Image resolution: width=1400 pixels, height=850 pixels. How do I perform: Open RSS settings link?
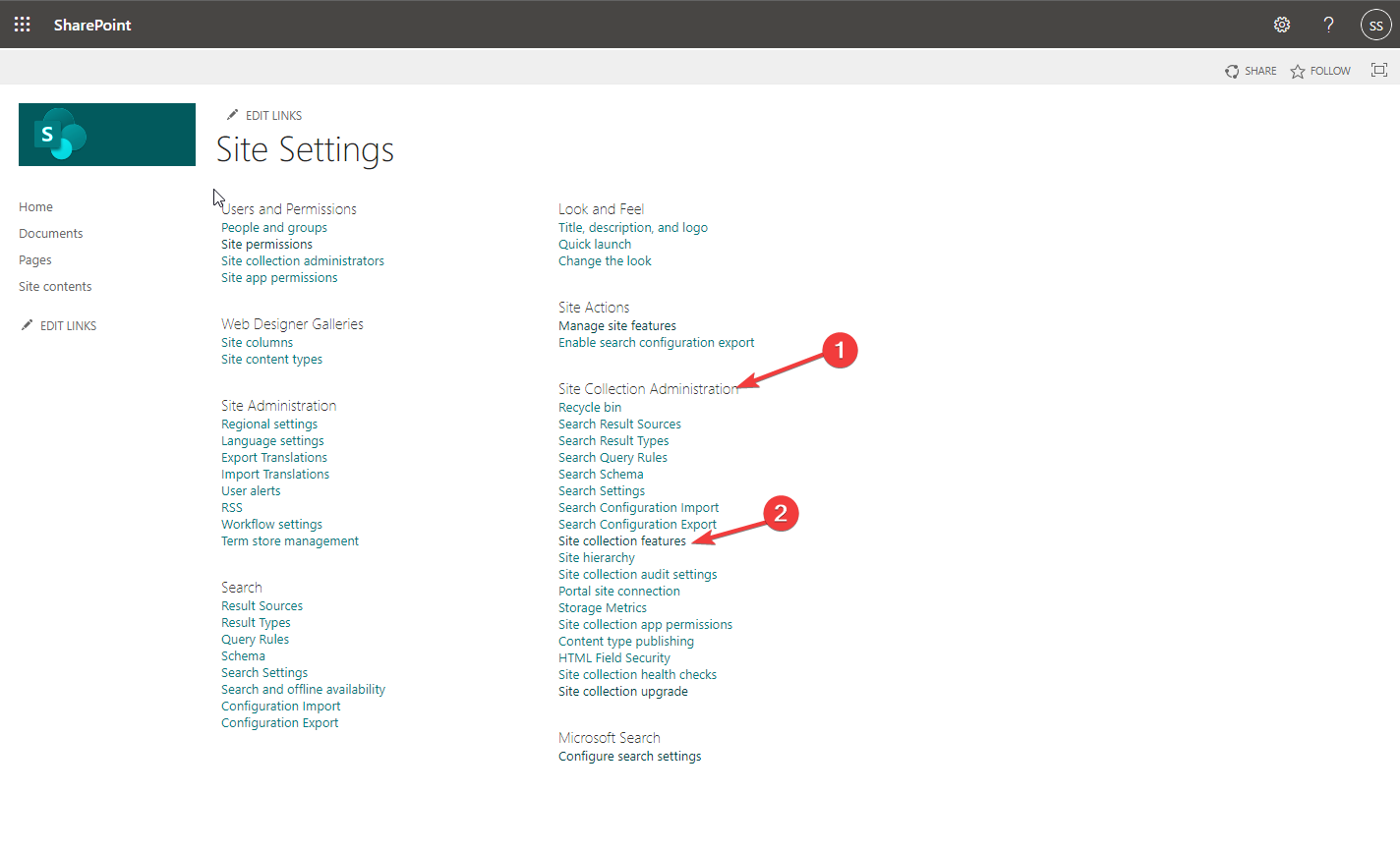tap(232, 507)
